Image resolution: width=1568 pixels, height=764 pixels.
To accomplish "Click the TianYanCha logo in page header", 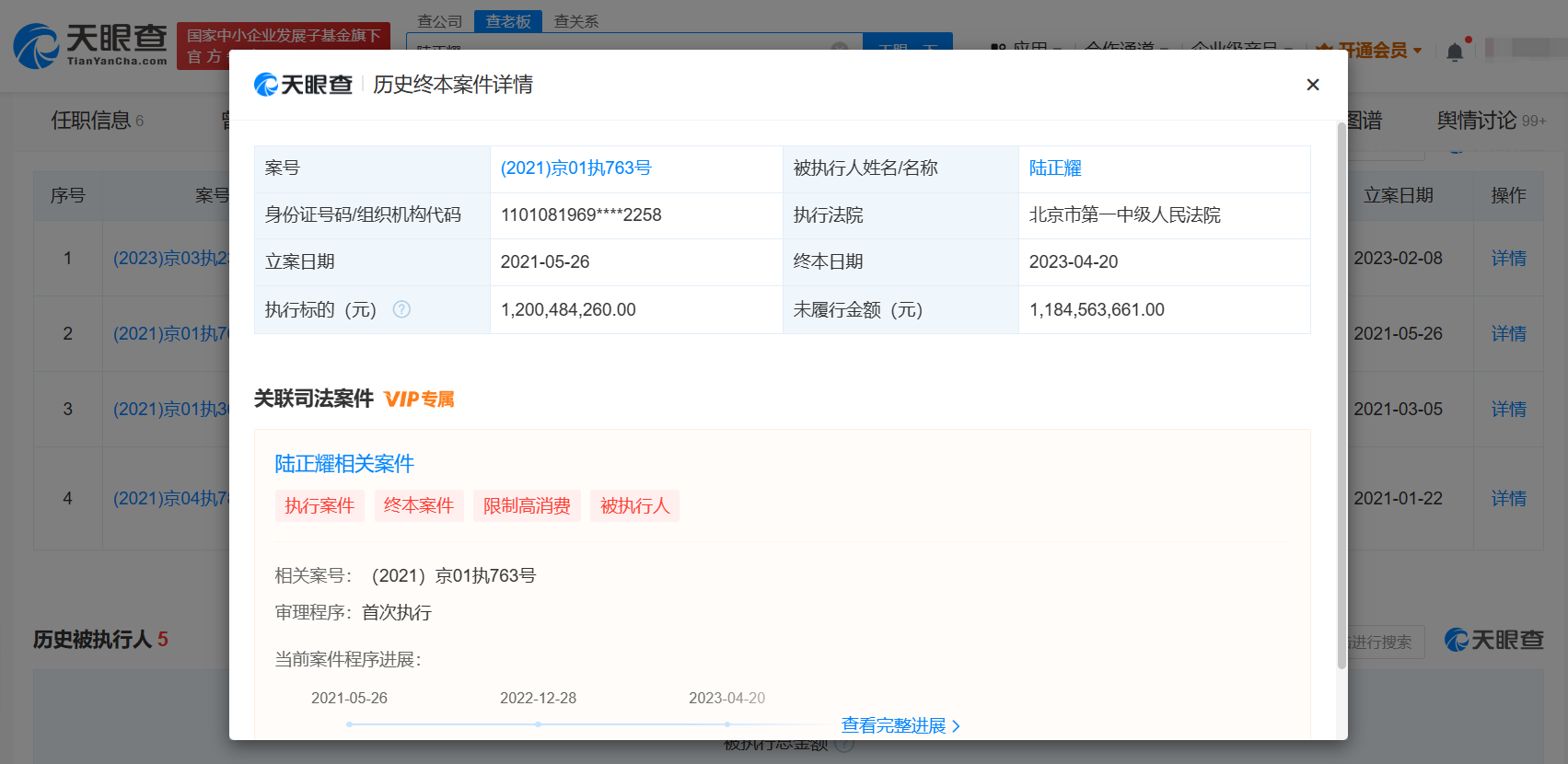I will click(90, 44).
